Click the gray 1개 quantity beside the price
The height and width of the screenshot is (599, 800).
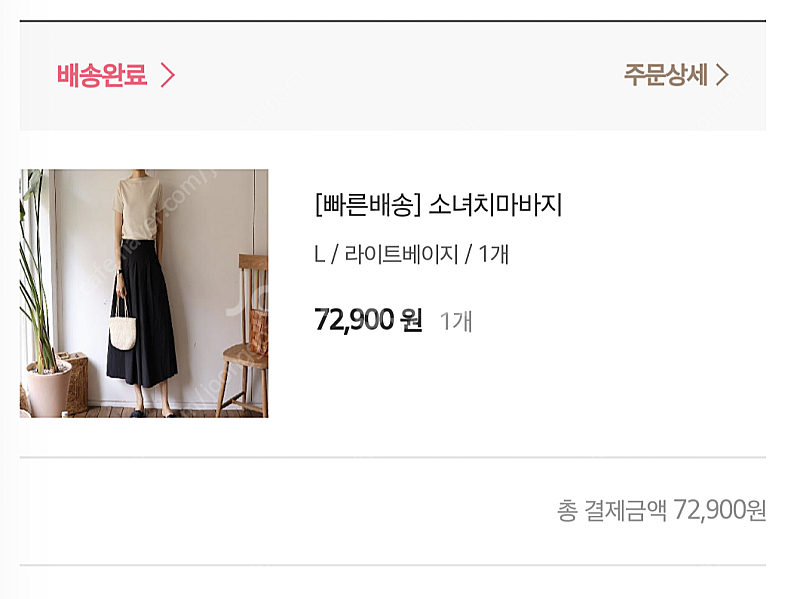[456, 321]
